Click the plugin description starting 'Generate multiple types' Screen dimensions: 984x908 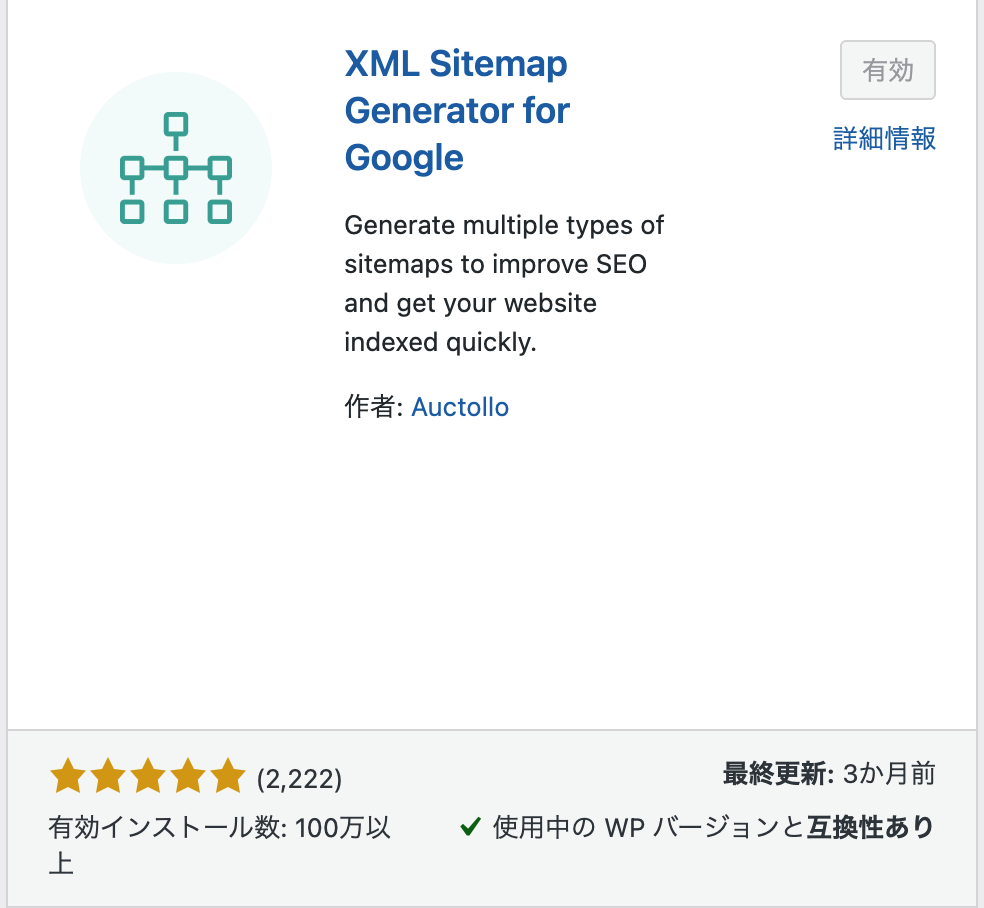click(x=504, y=284)
